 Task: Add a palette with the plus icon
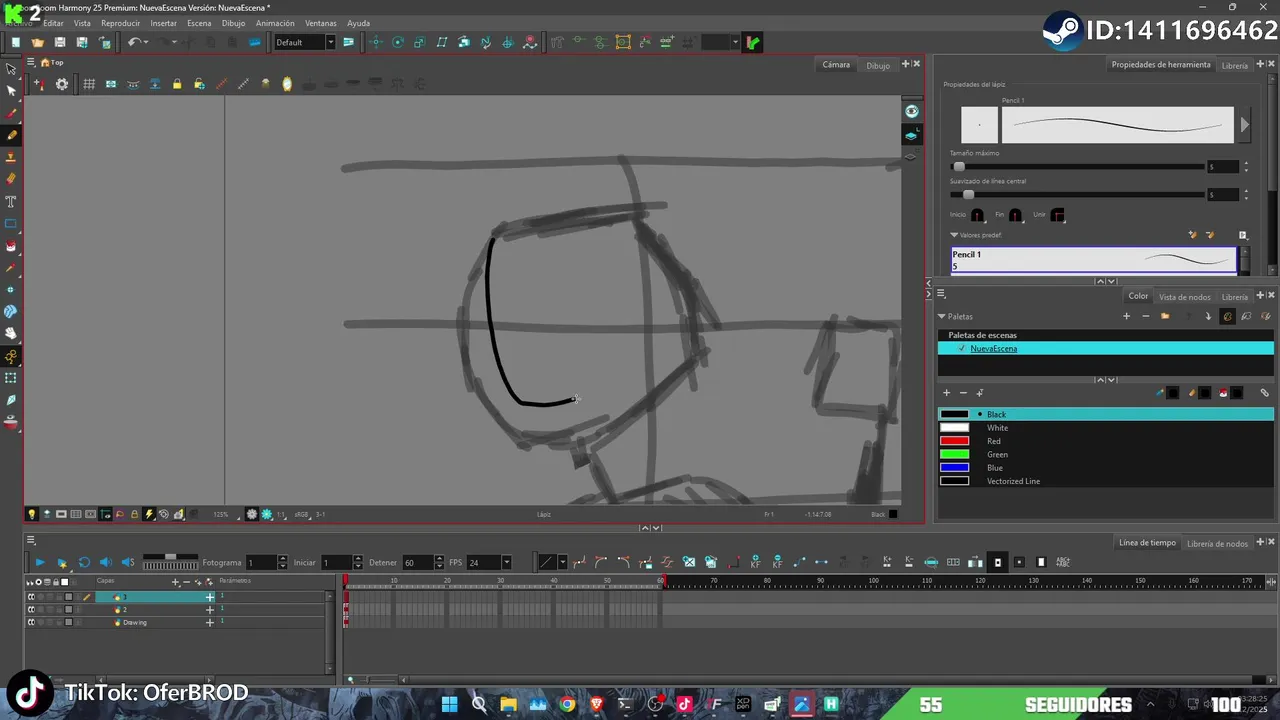pyautogui.click(x=1126, y=316)
